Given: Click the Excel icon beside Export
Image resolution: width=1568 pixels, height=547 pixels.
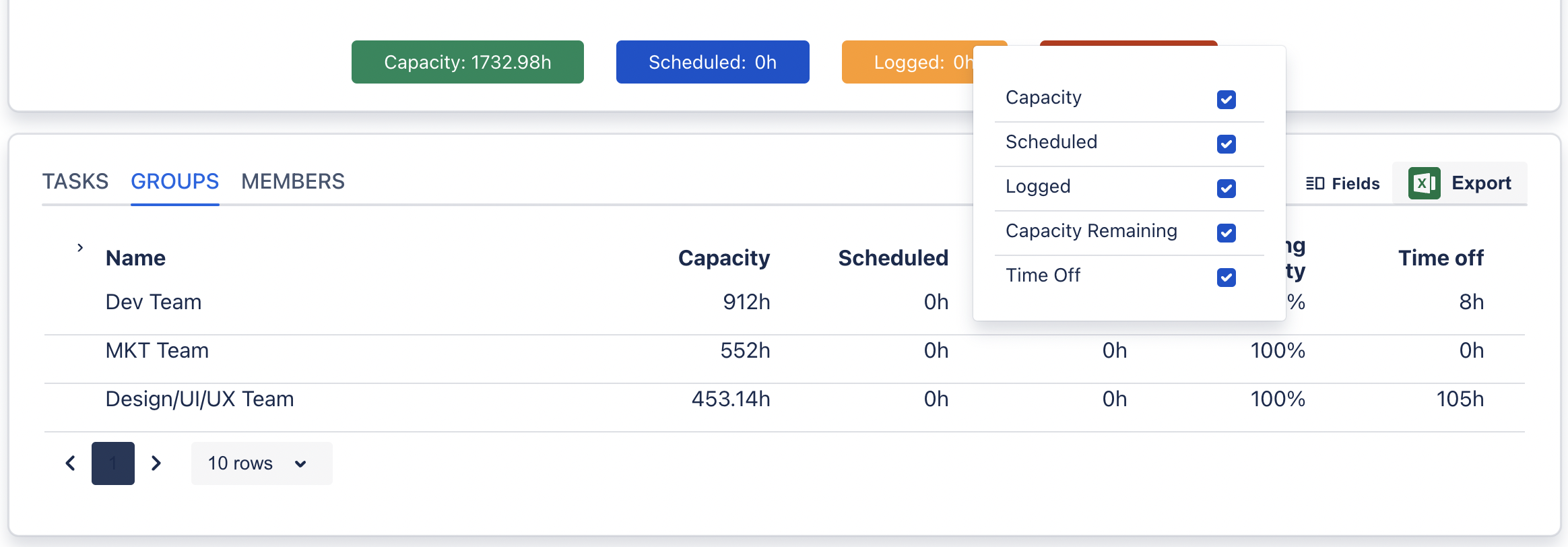Looking at the screenshot, I should point(1424,183).
